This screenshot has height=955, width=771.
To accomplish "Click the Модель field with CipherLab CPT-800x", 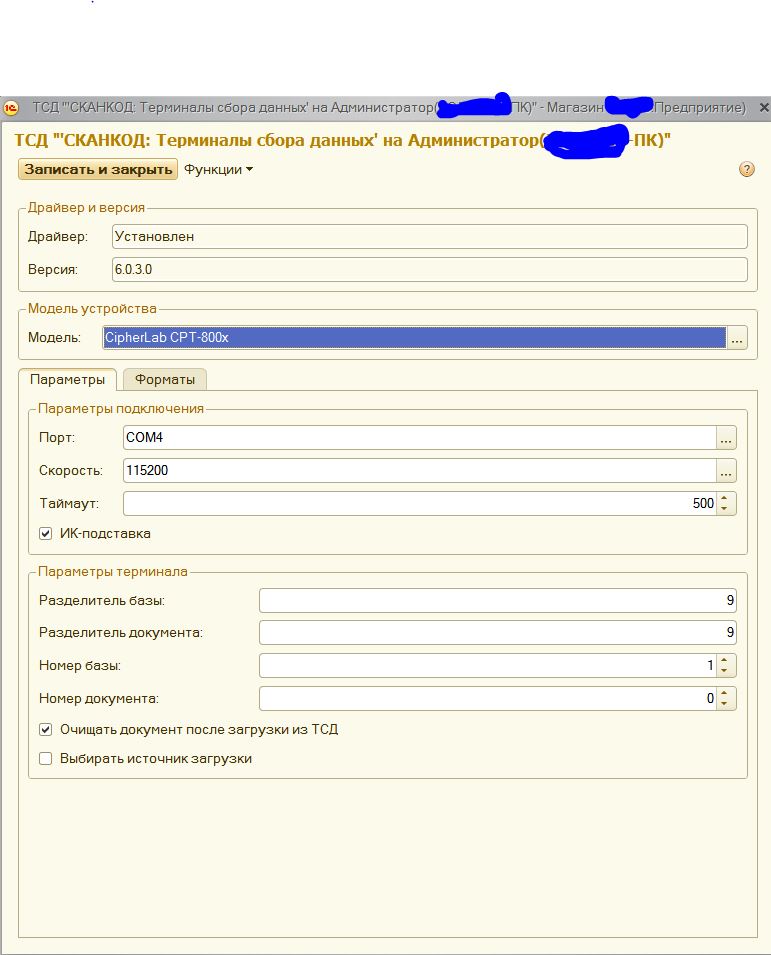I will pyautogui.click(x=414, y=338).
